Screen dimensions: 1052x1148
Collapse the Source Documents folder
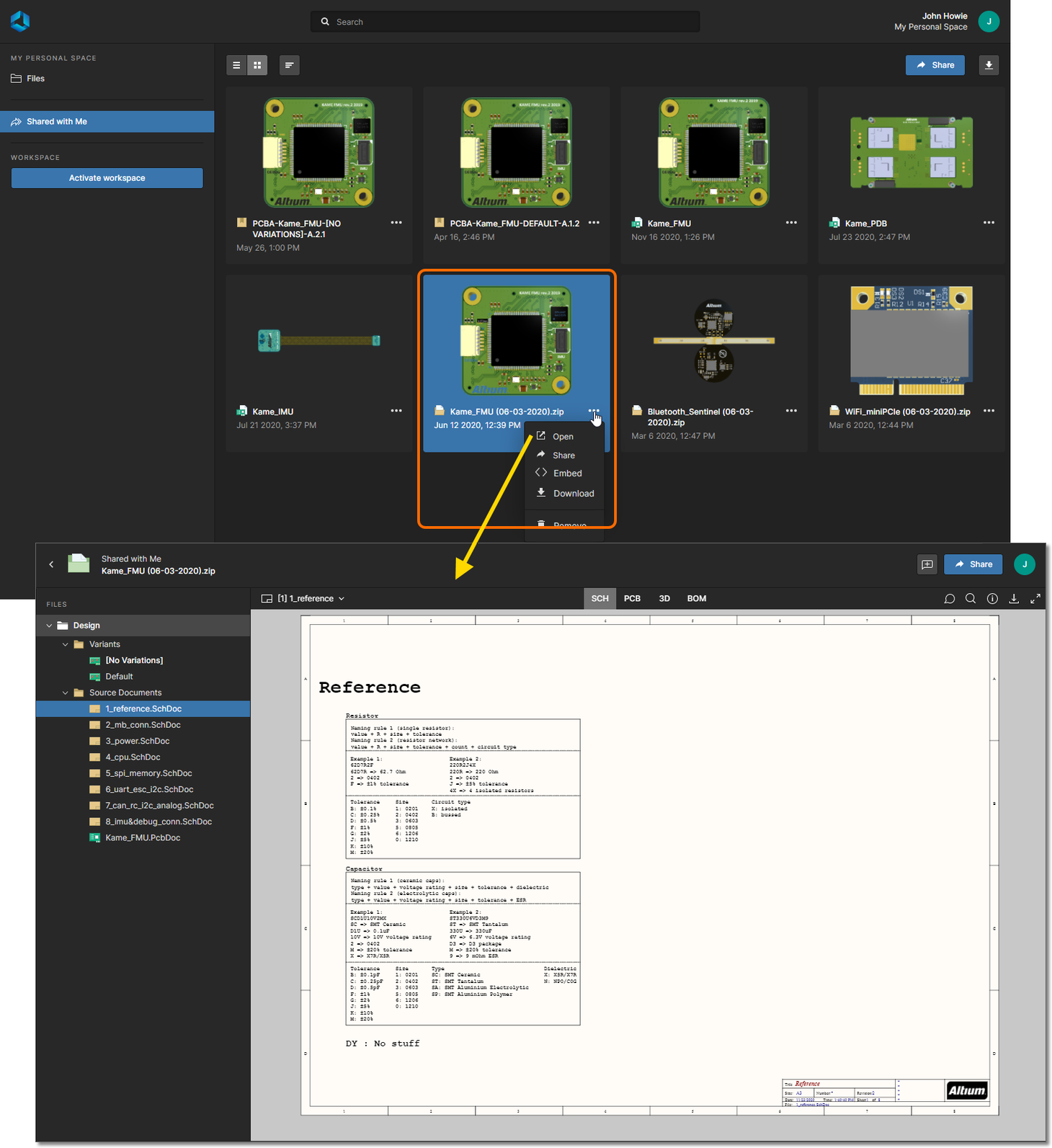tap(66, 693)
